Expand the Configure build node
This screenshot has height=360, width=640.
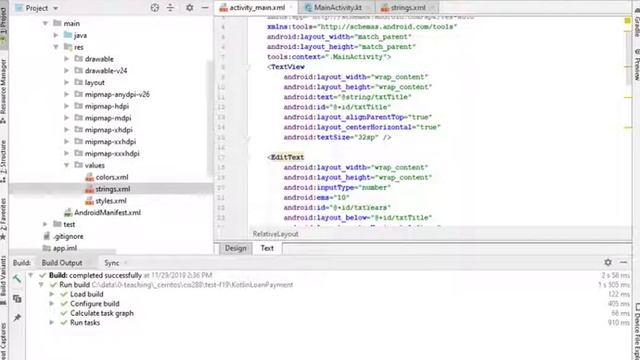coord(52,304)
